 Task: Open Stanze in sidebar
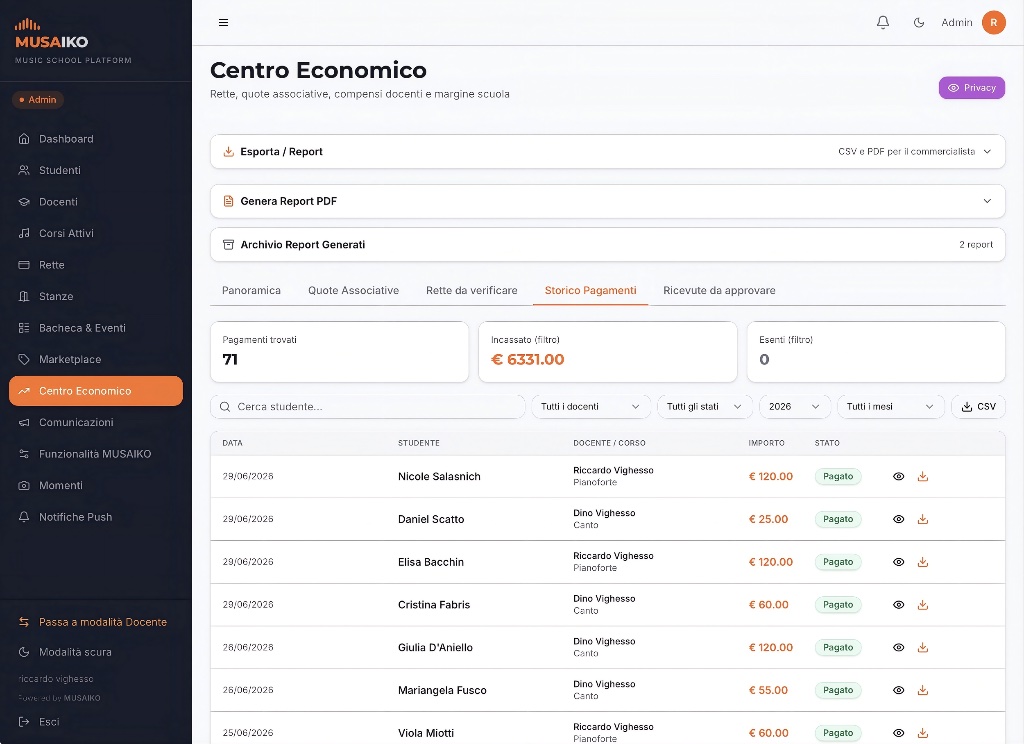pyautogui.click(x=96, y=296)
